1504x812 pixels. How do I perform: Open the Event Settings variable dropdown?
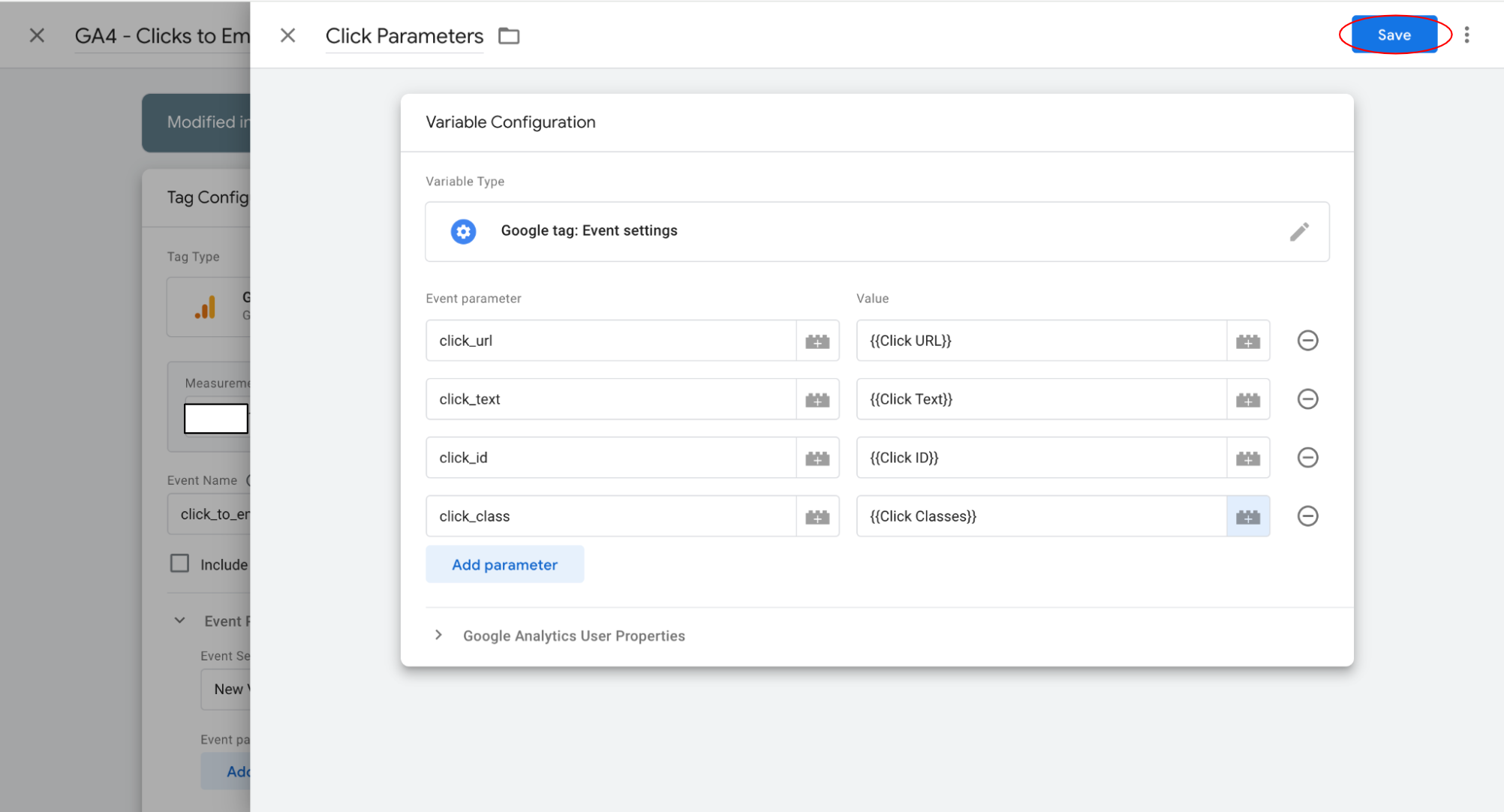227,689
